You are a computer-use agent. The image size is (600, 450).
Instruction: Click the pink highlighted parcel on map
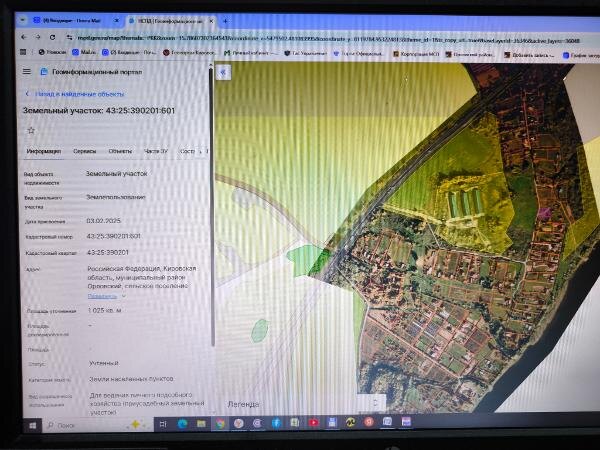[544, 212]
